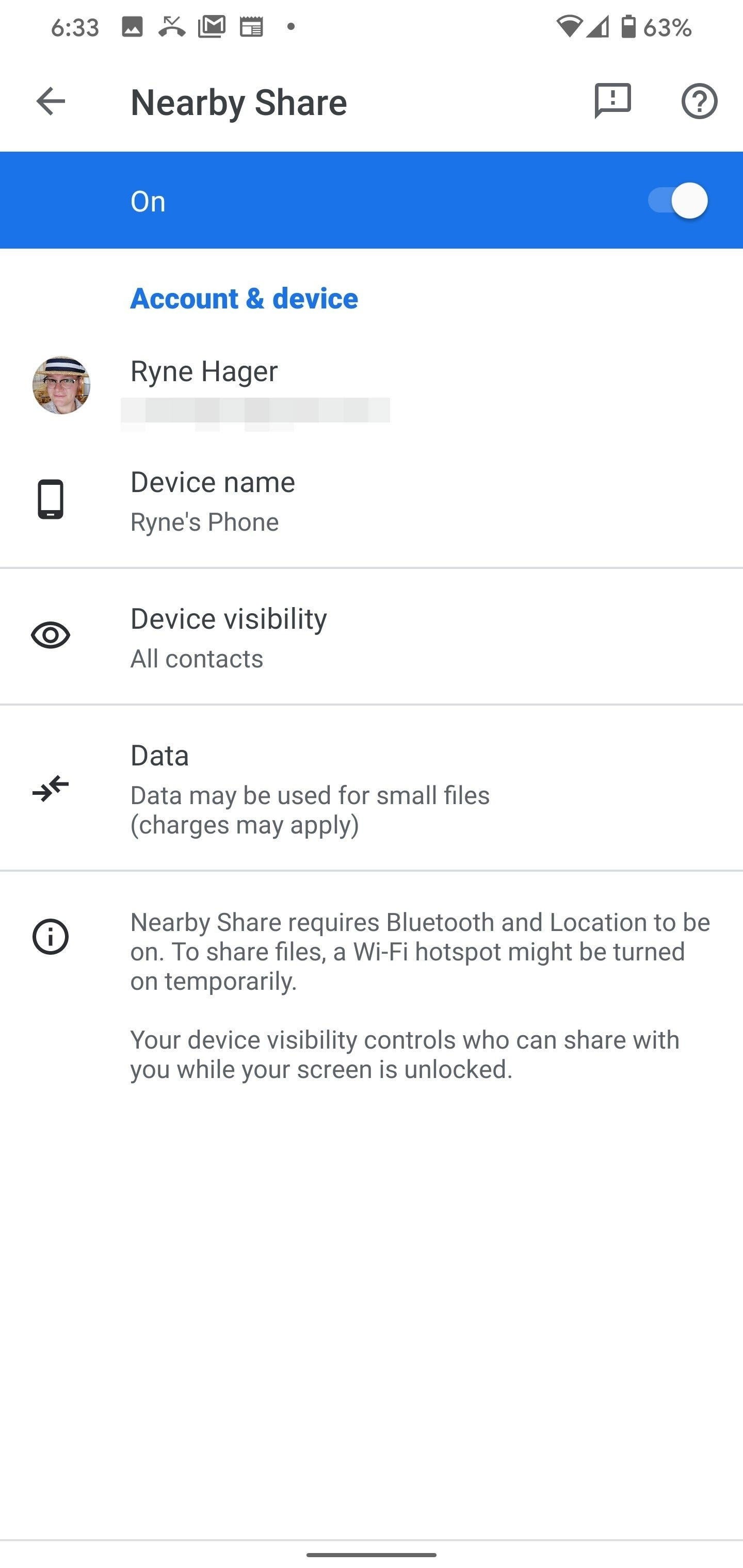Tap the On label in blue bar
The height and width of the screenshot is (1568, 743).
(148, 202)
